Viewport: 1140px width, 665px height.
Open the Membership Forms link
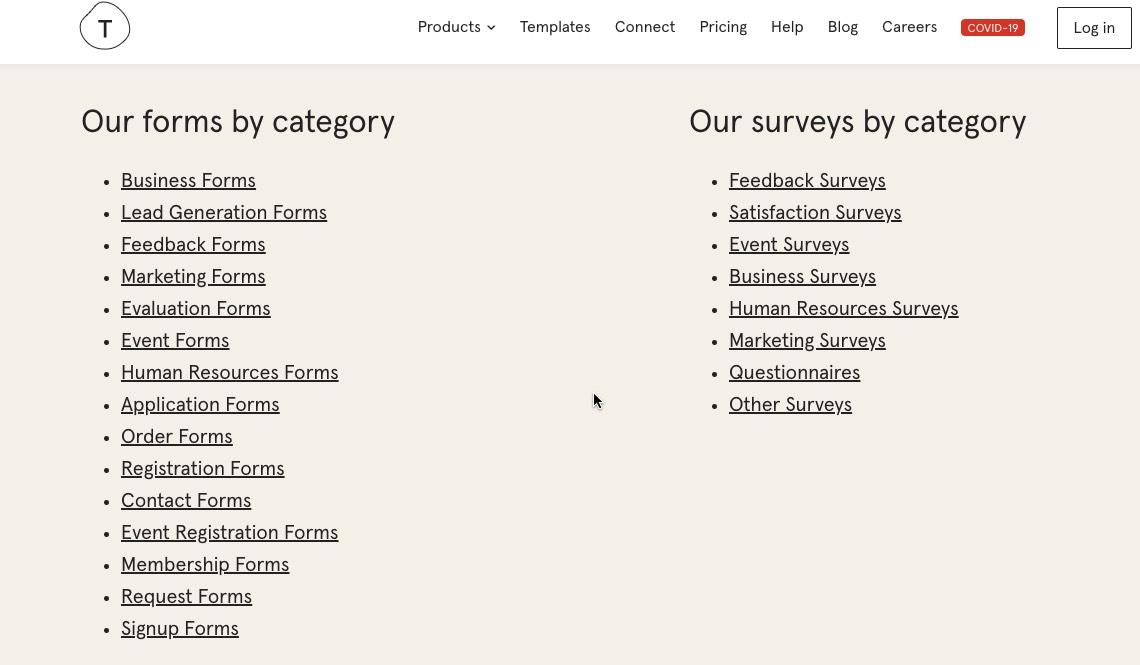click(x=205, y=565)
